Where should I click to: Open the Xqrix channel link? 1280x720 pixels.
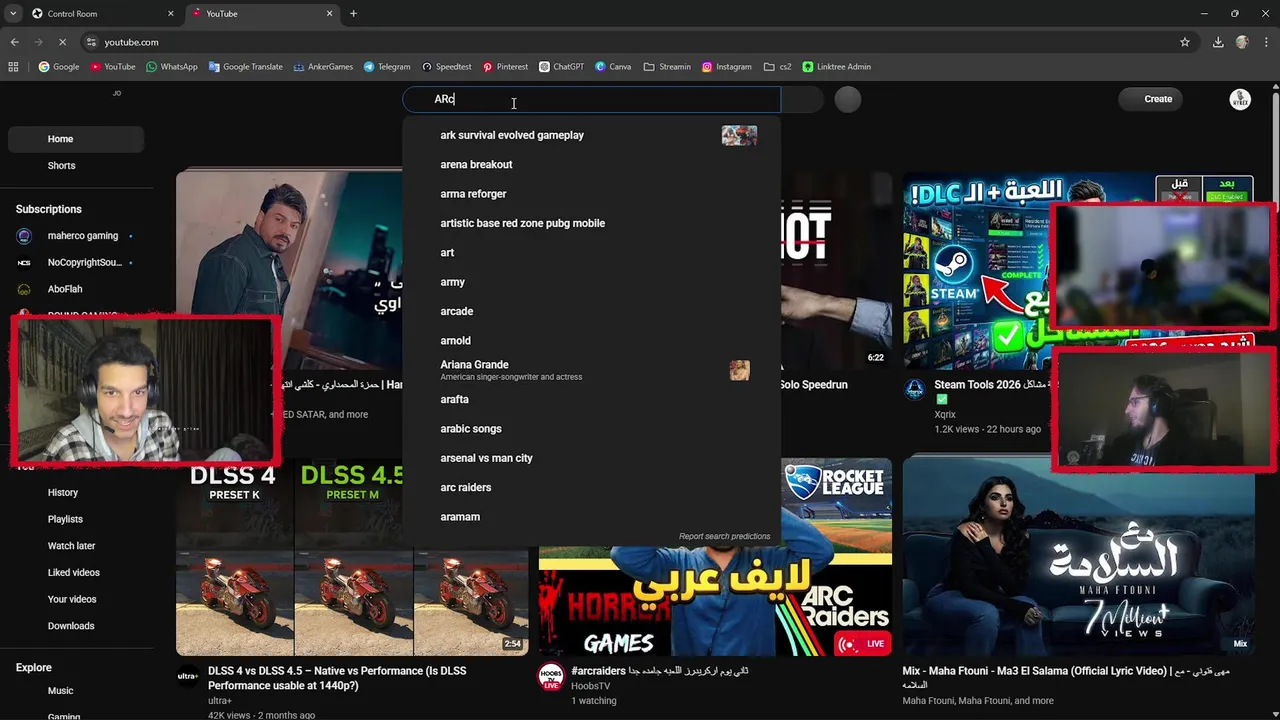pos(945,414)
